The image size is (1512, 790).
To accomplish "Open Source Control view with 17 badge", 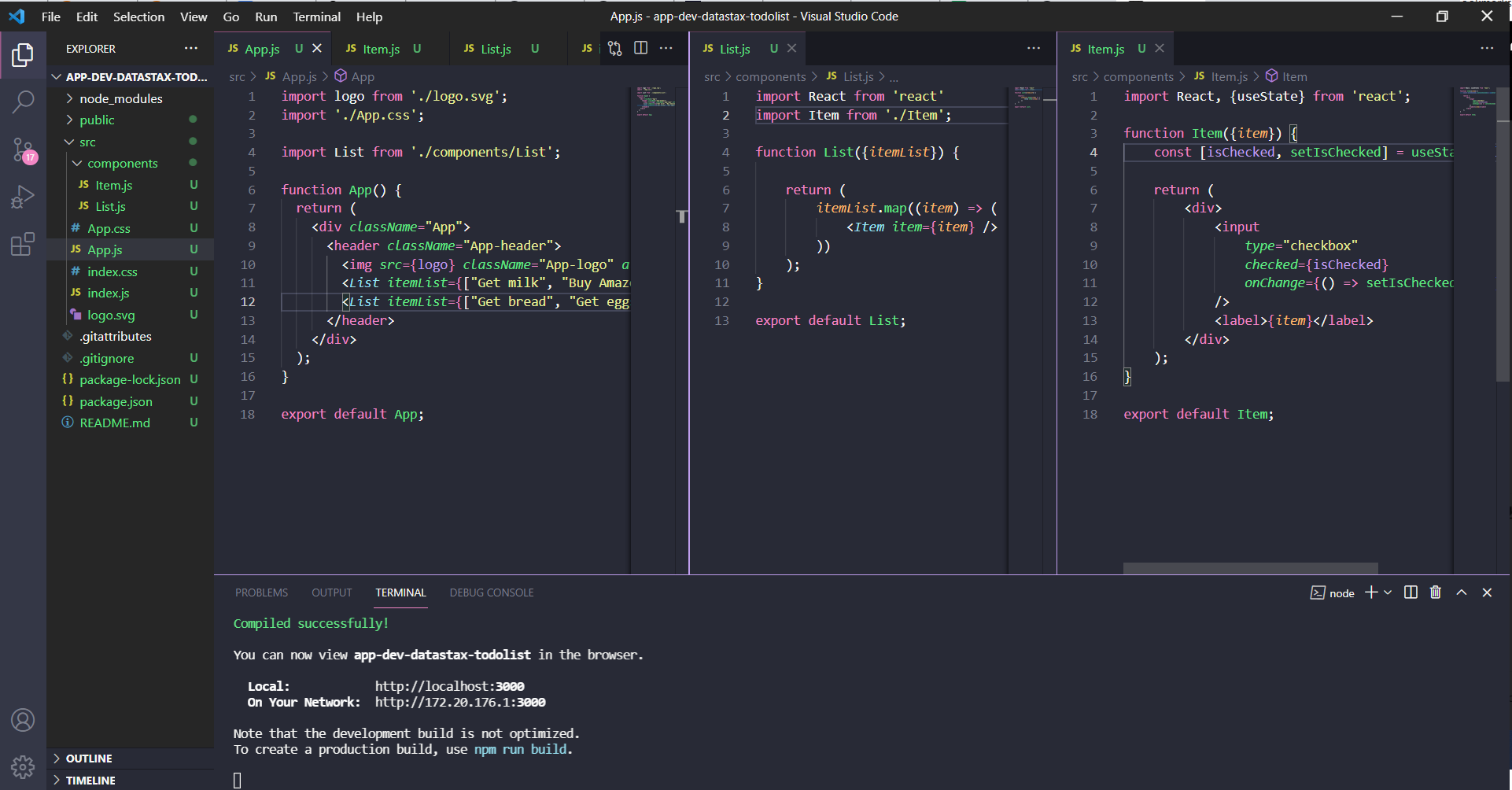I will (x=23, y=150).
